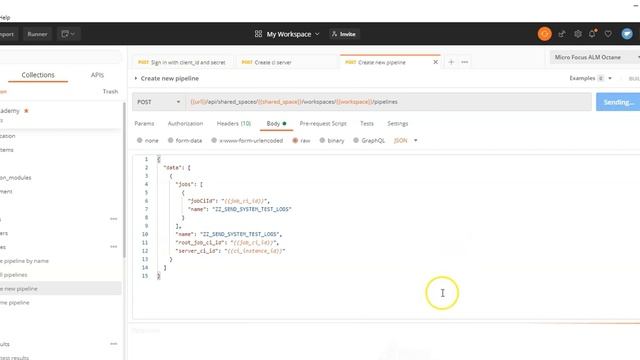Open the My Workspace dropdown
640x360 pixels.
point(293,34)
